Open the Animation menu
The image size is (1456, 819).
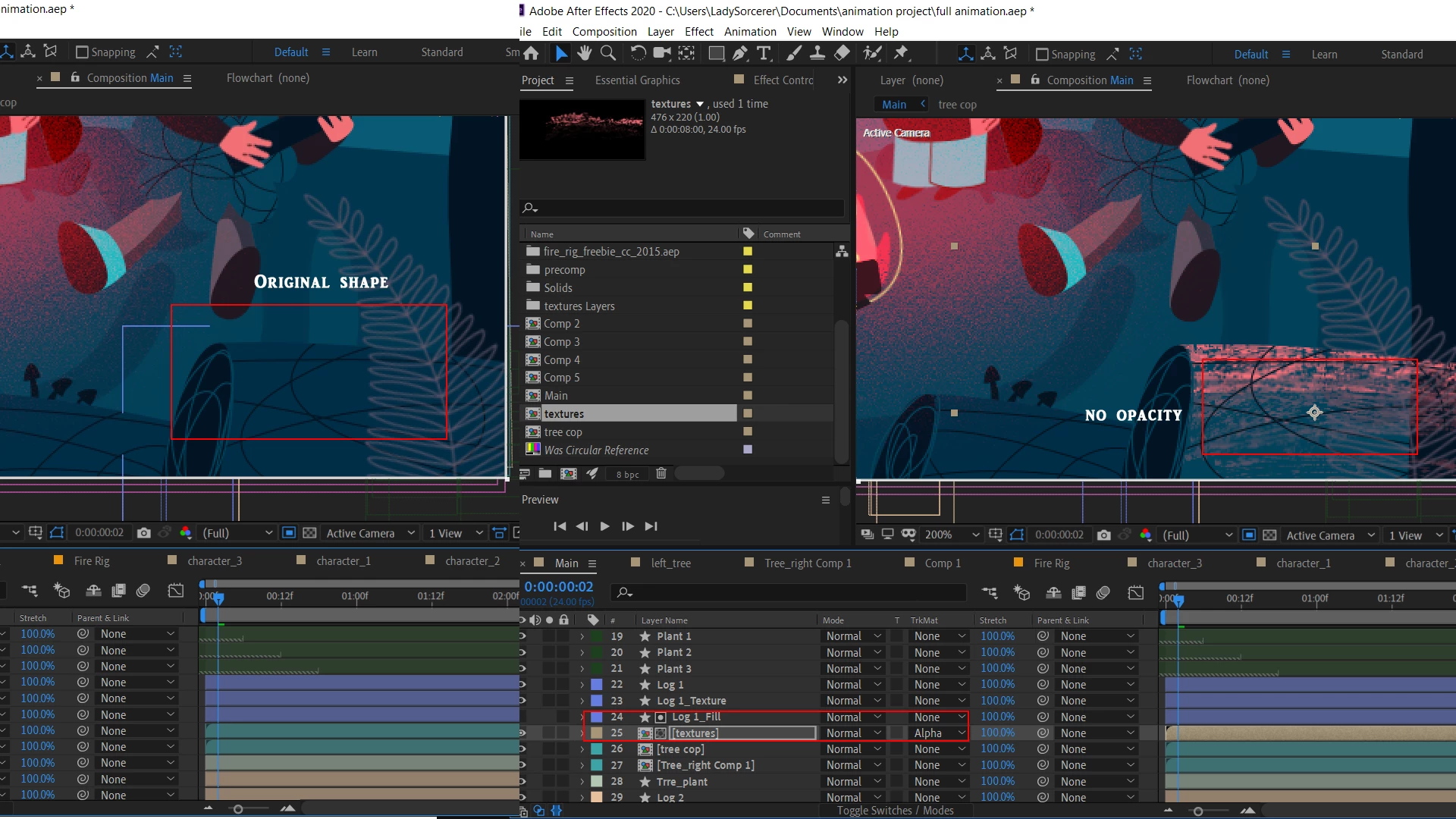pos(749,32)
